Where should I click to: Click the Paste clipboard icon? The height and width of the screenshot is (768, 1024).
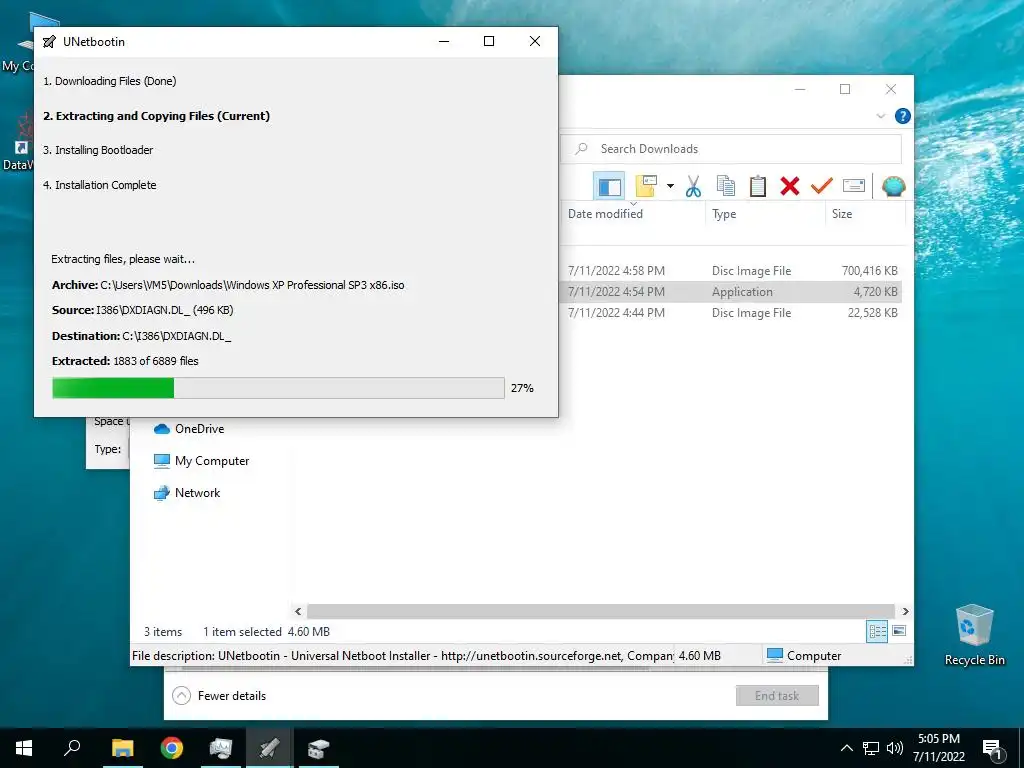pyautogui.click(x=758, y=186)
